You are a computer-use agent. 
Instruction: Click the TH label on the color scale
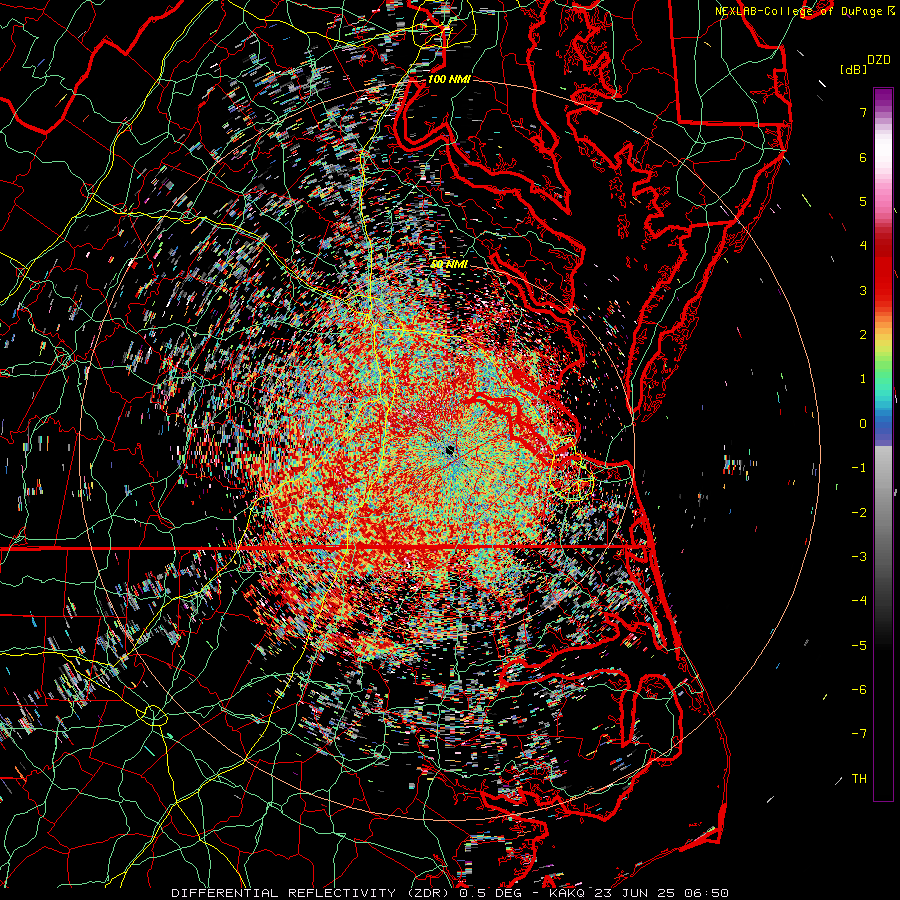click(859, 779)
